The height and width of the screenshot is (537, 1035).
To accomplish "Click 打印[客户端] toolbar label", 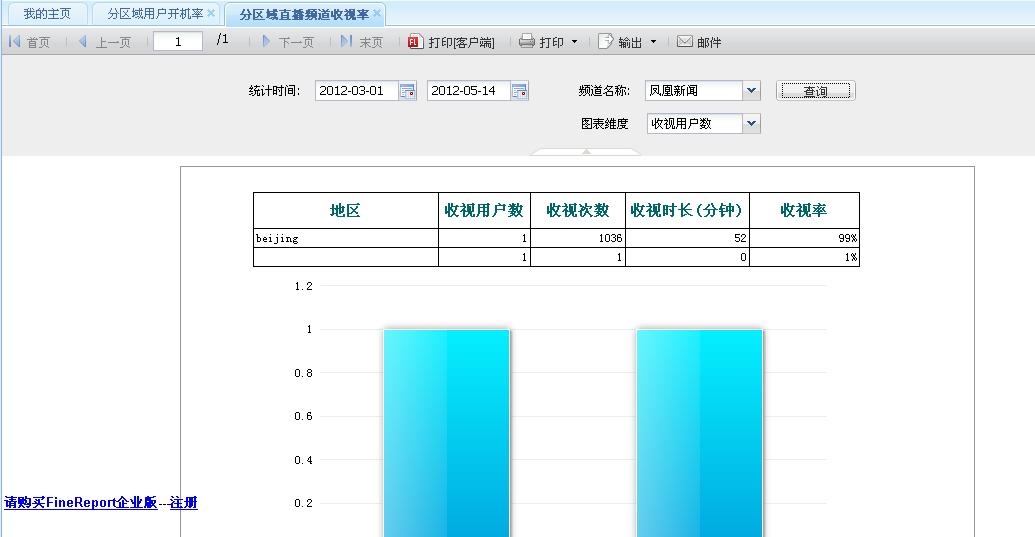I will point(461,42).
